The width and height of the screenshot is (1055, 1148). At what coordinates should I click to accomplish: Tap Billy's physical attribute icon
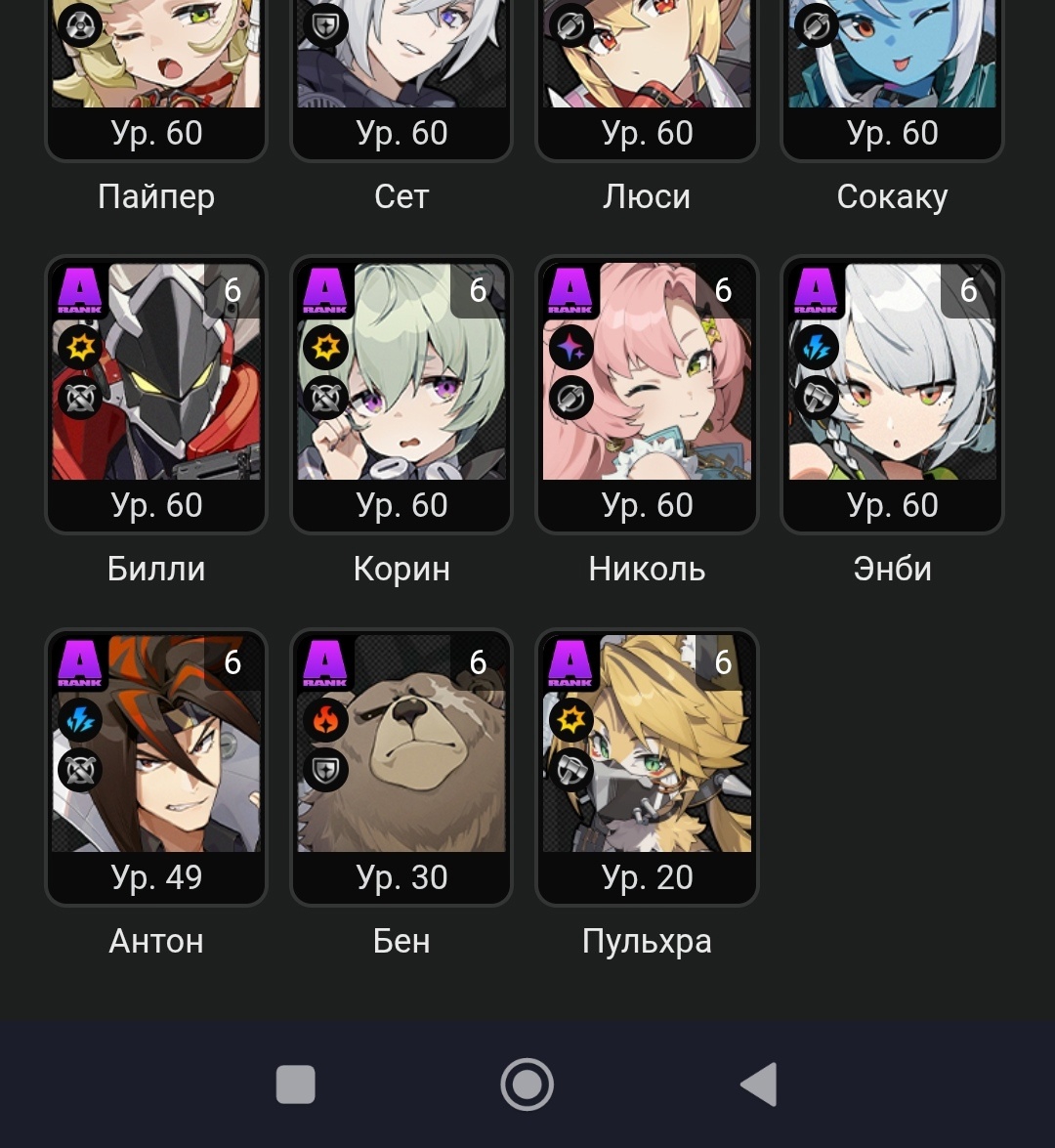tap(80, 347)
